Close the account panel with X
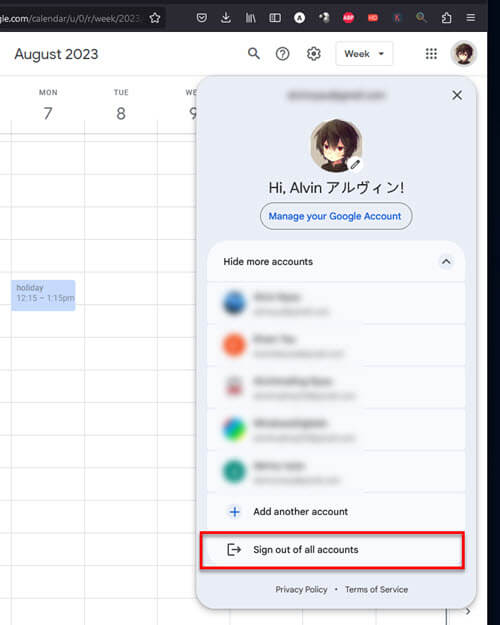The image size is (500, 625). pos(457,95)
